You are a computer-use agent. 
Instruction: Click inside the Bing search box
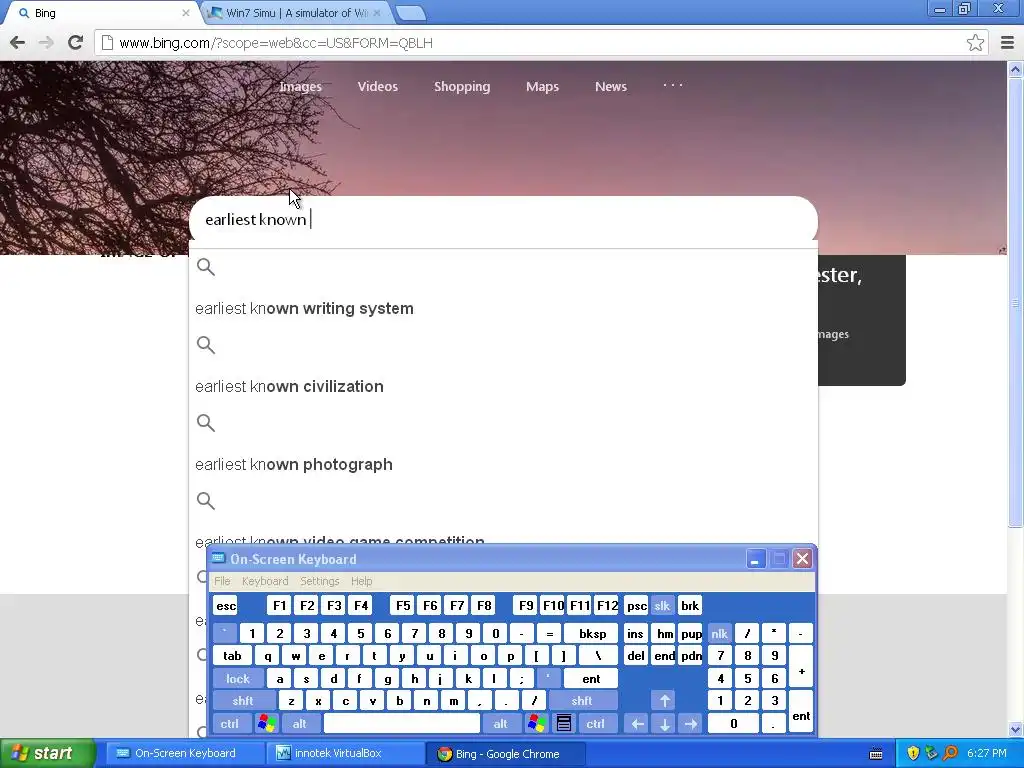[x=503, y=219]
